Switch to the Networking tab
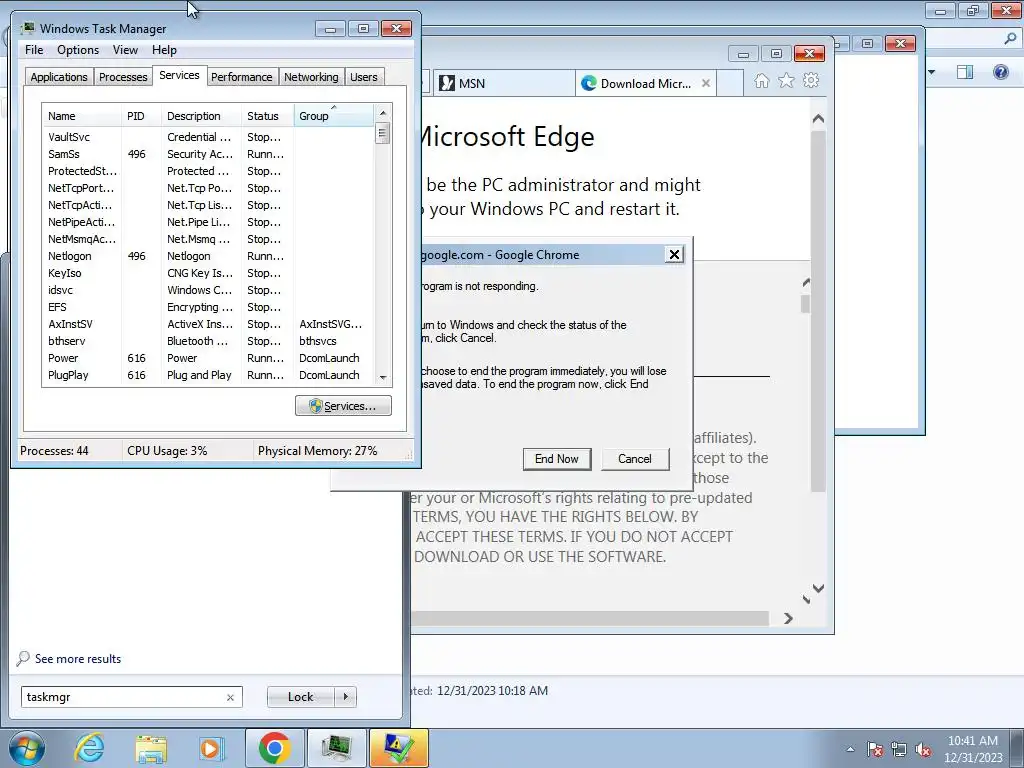This screenshot has height=768, width=1024. coord(311,77)
